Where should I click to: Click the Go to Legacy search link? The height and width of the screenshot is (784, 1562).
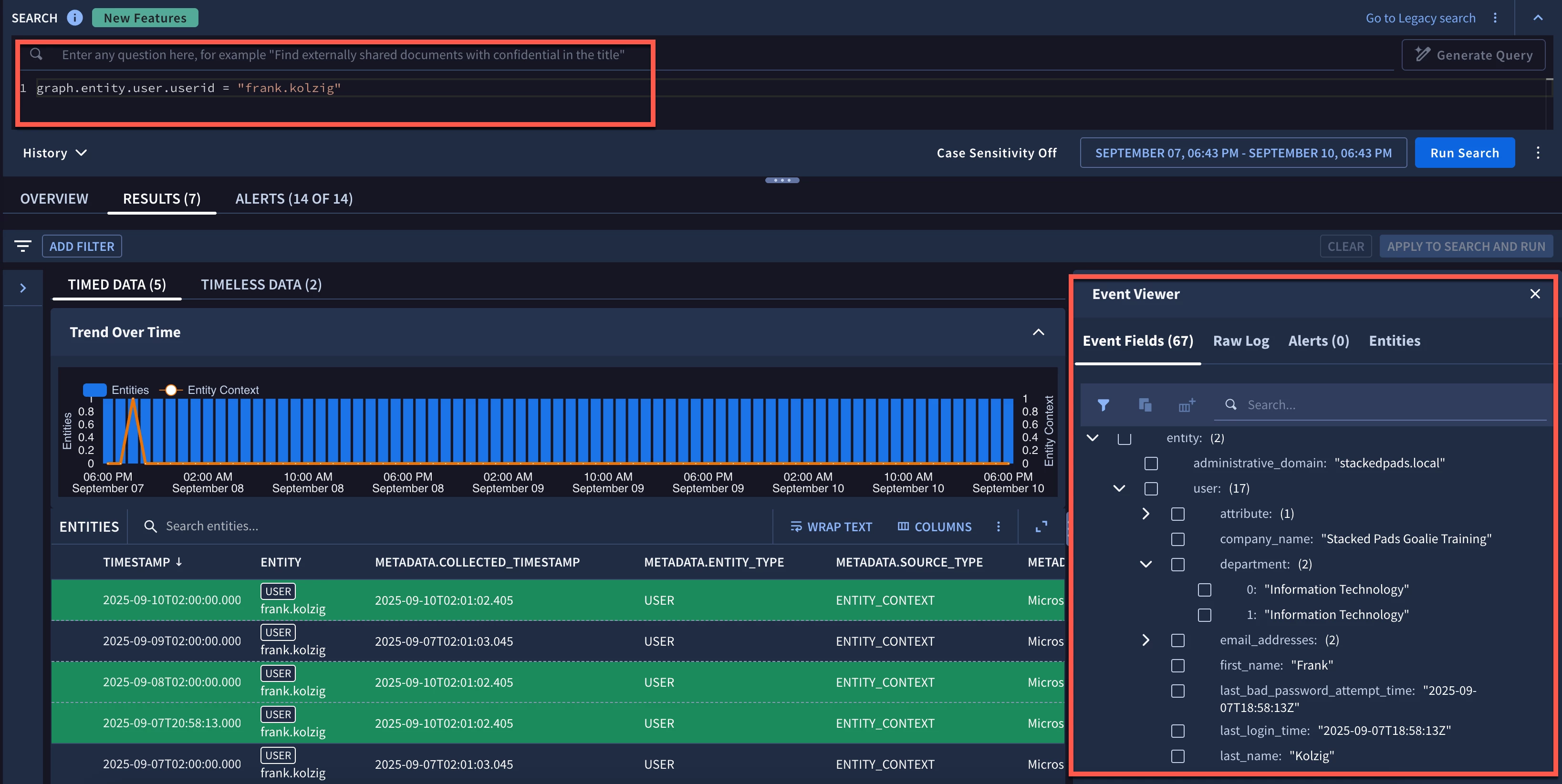coord(1420,18)
